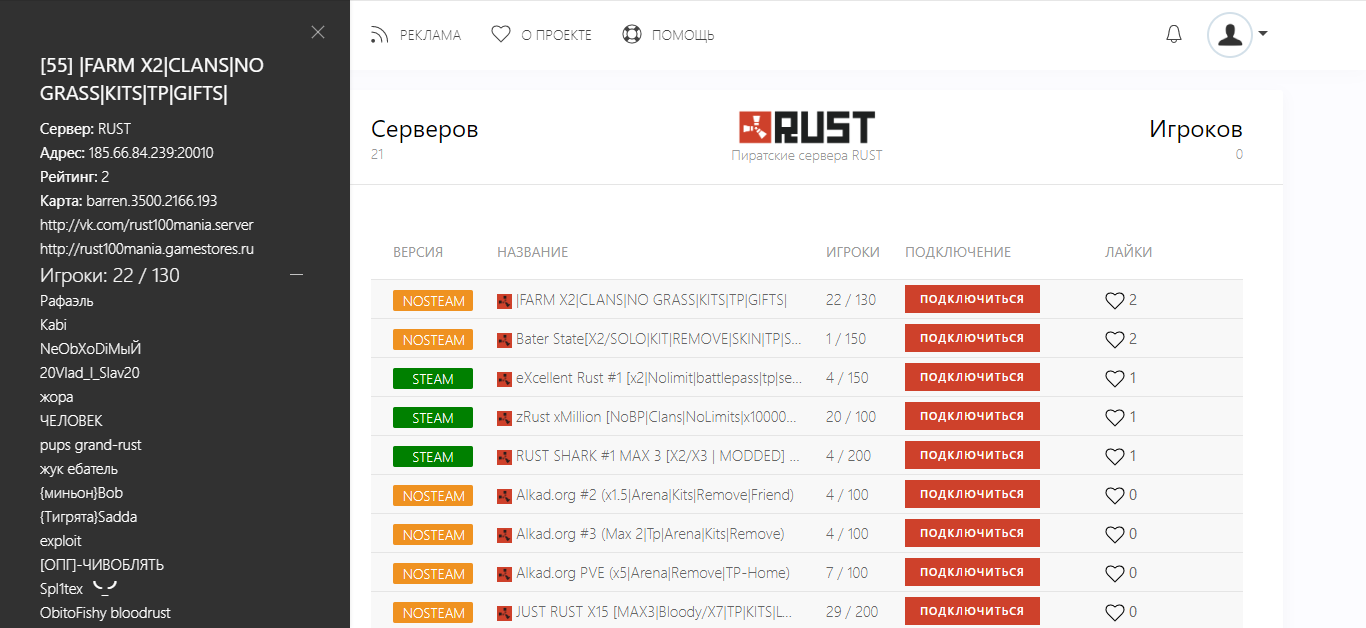Screen dimensions: 1366x628
Task: Open the user avatar account menu
Action: click(1237, 35)
